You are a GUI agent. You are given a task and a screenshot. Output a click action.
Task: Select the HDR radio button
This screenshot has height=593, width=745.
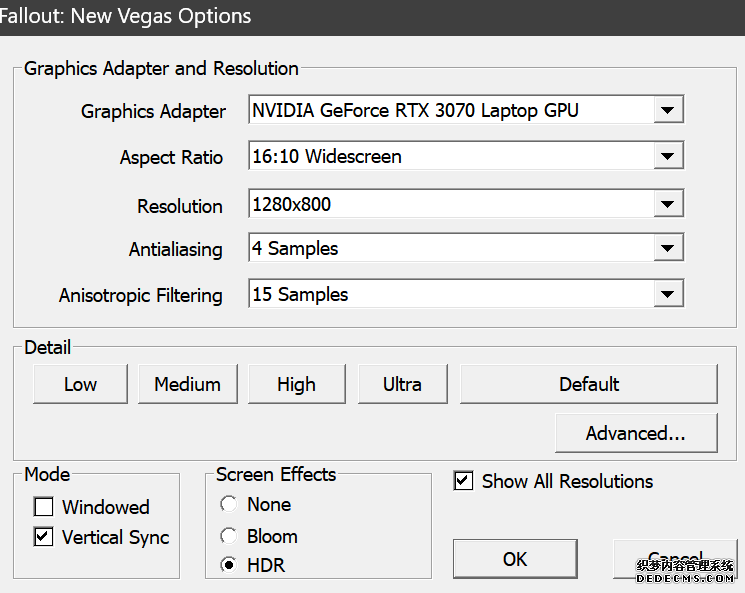click(229, 566)
